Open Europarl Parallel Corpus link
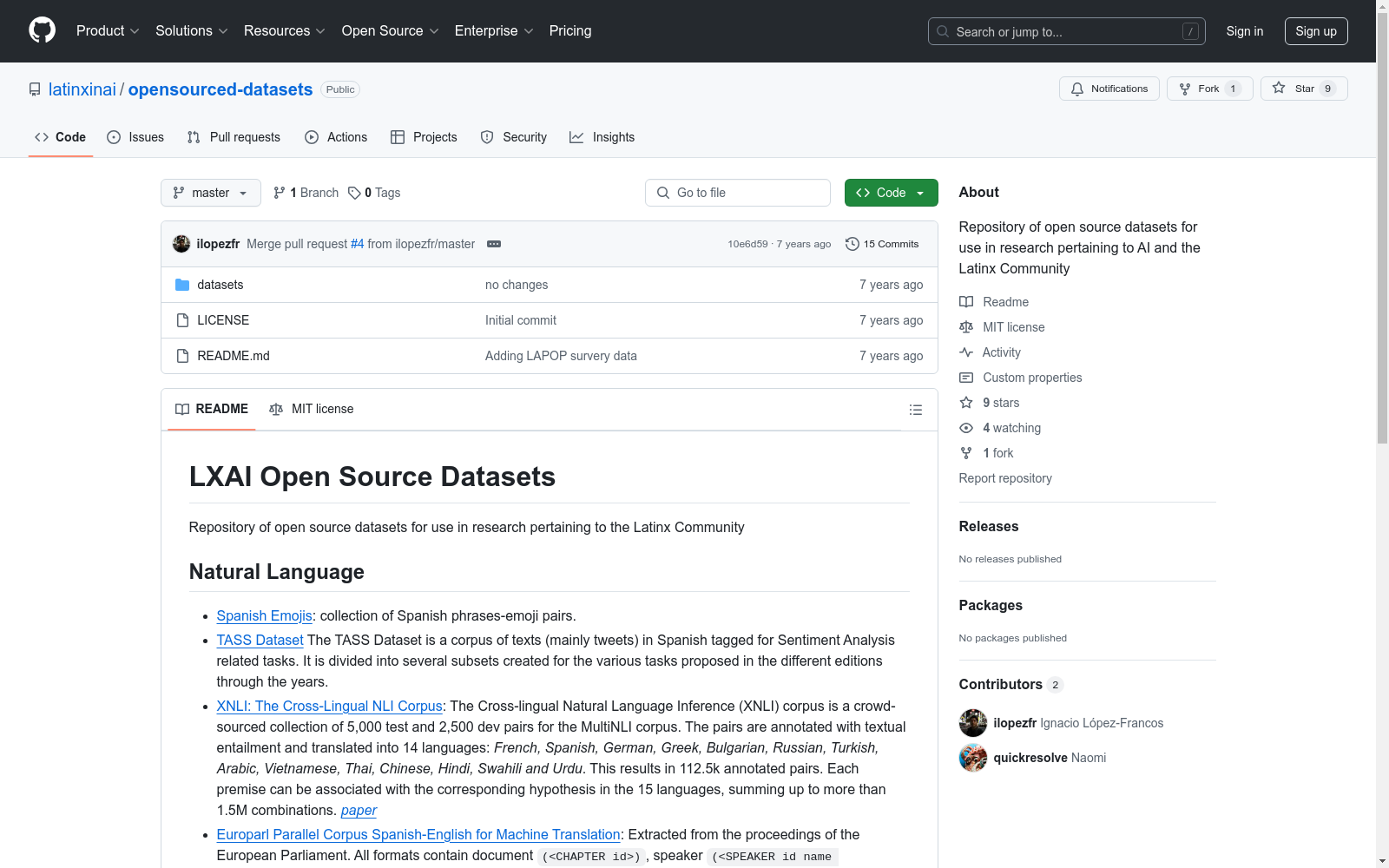This screenshot has width=1389, height=868. 418,834
